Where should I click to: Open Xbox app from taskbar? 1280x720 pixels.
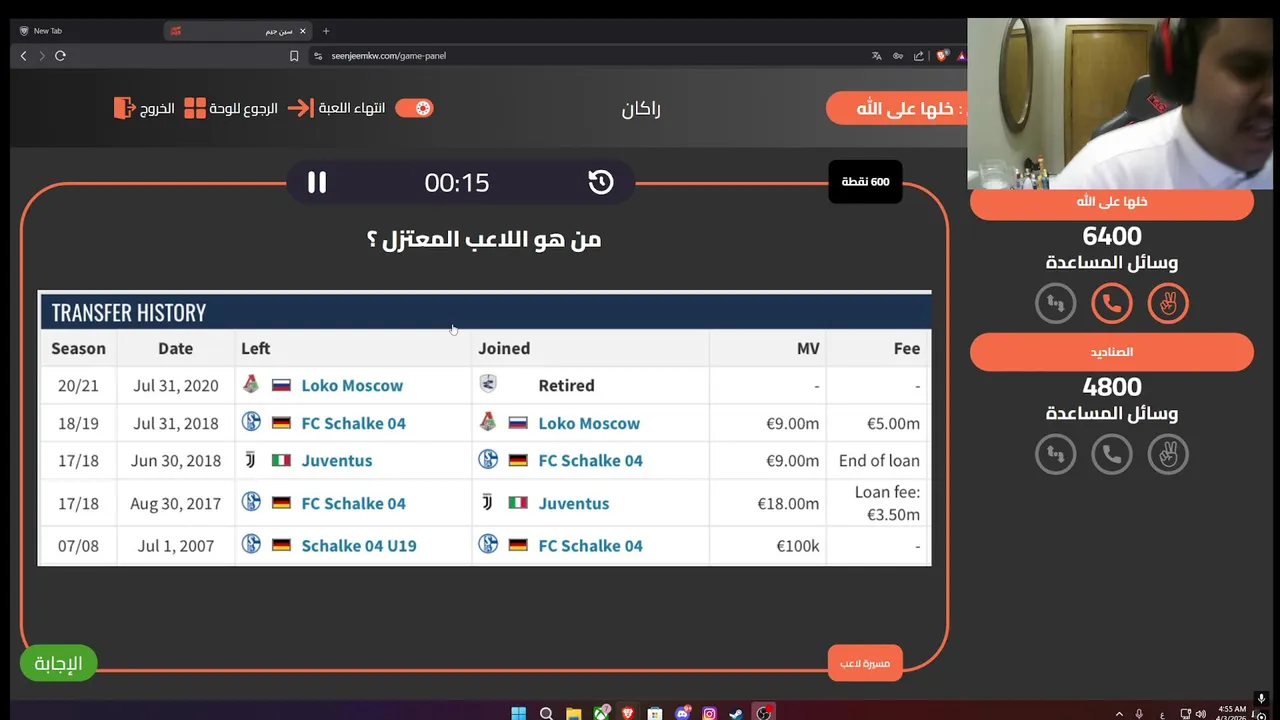(601, 713)
